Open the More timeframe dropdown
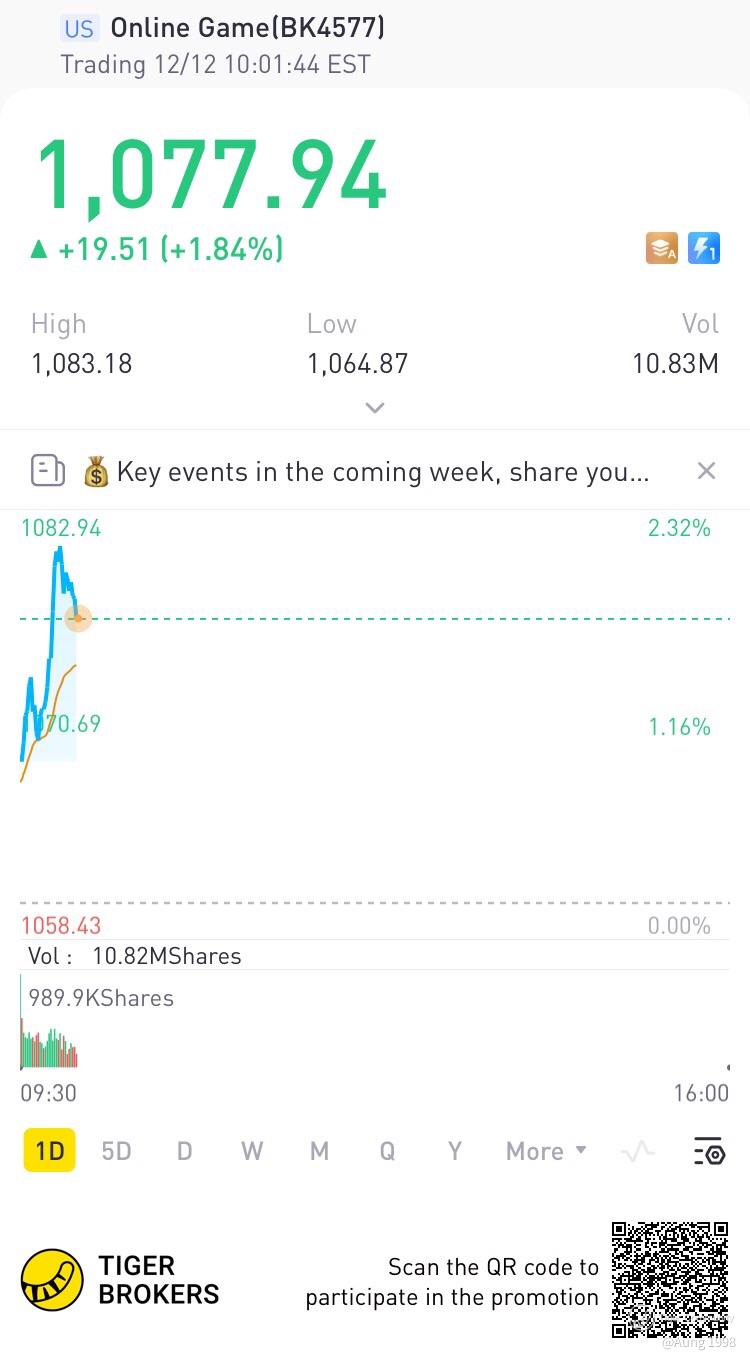The image size is (750, 1360). [x=546, y=1152]
